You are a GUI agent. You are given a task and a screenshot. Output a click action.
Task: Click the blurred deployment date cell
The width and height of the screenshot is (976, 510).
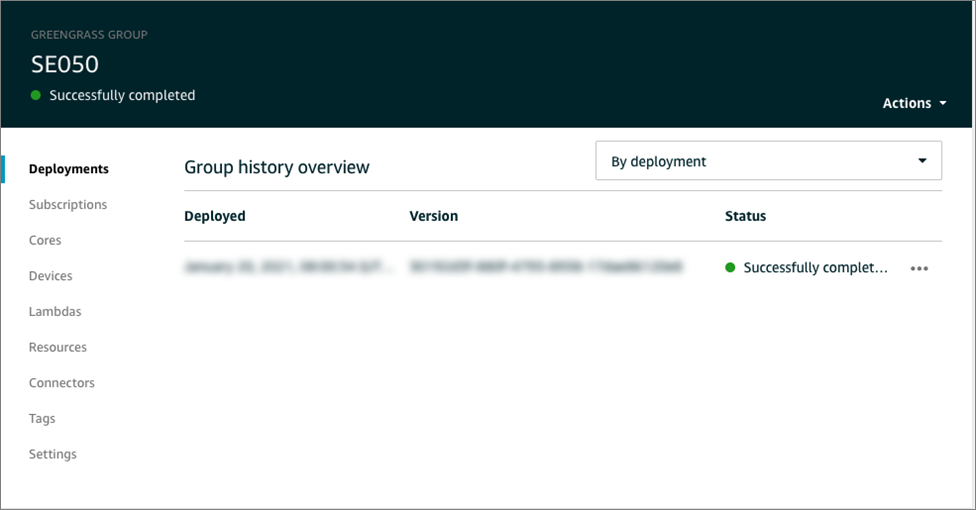point(289,267)
